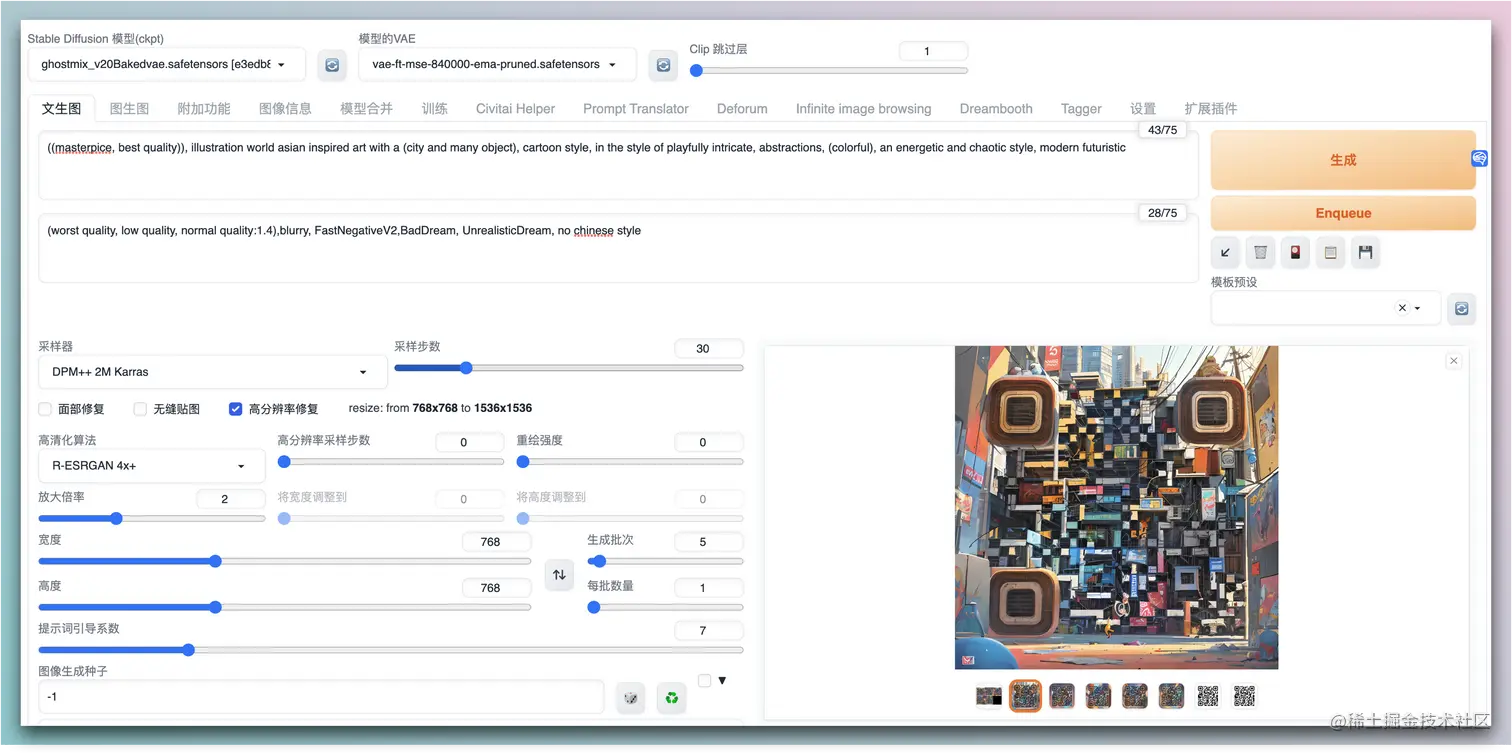Click the floppy disk save style icon
The image size is (1512, 753).
(x=1365, y=253)
